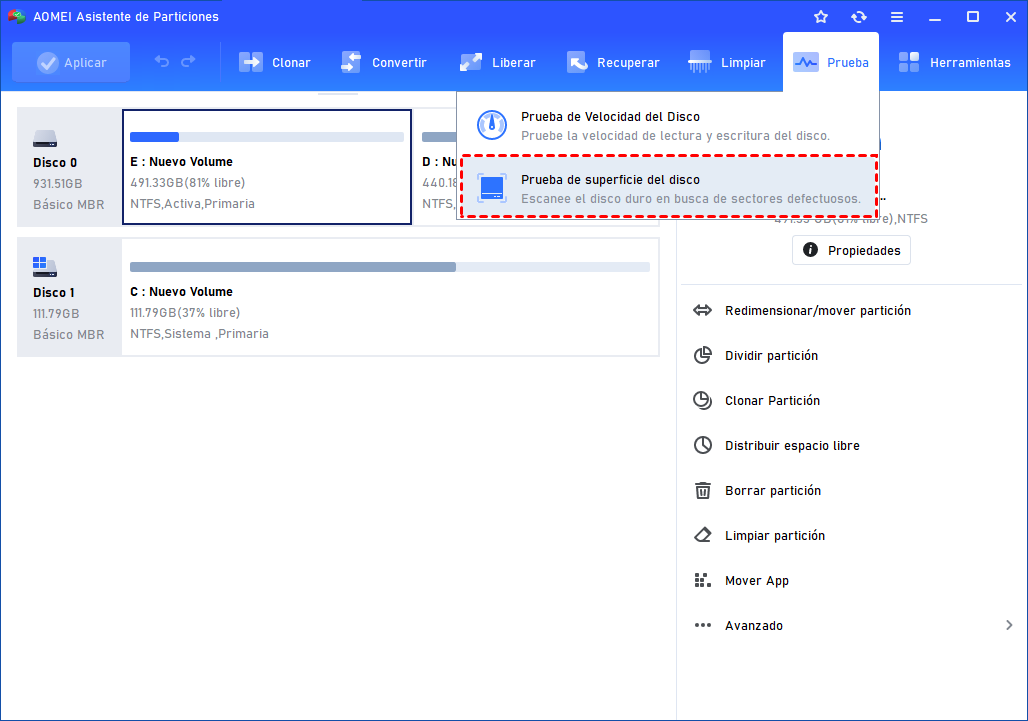Click 'NTFS,Sistema ,Primaria' text

[199, 334]
